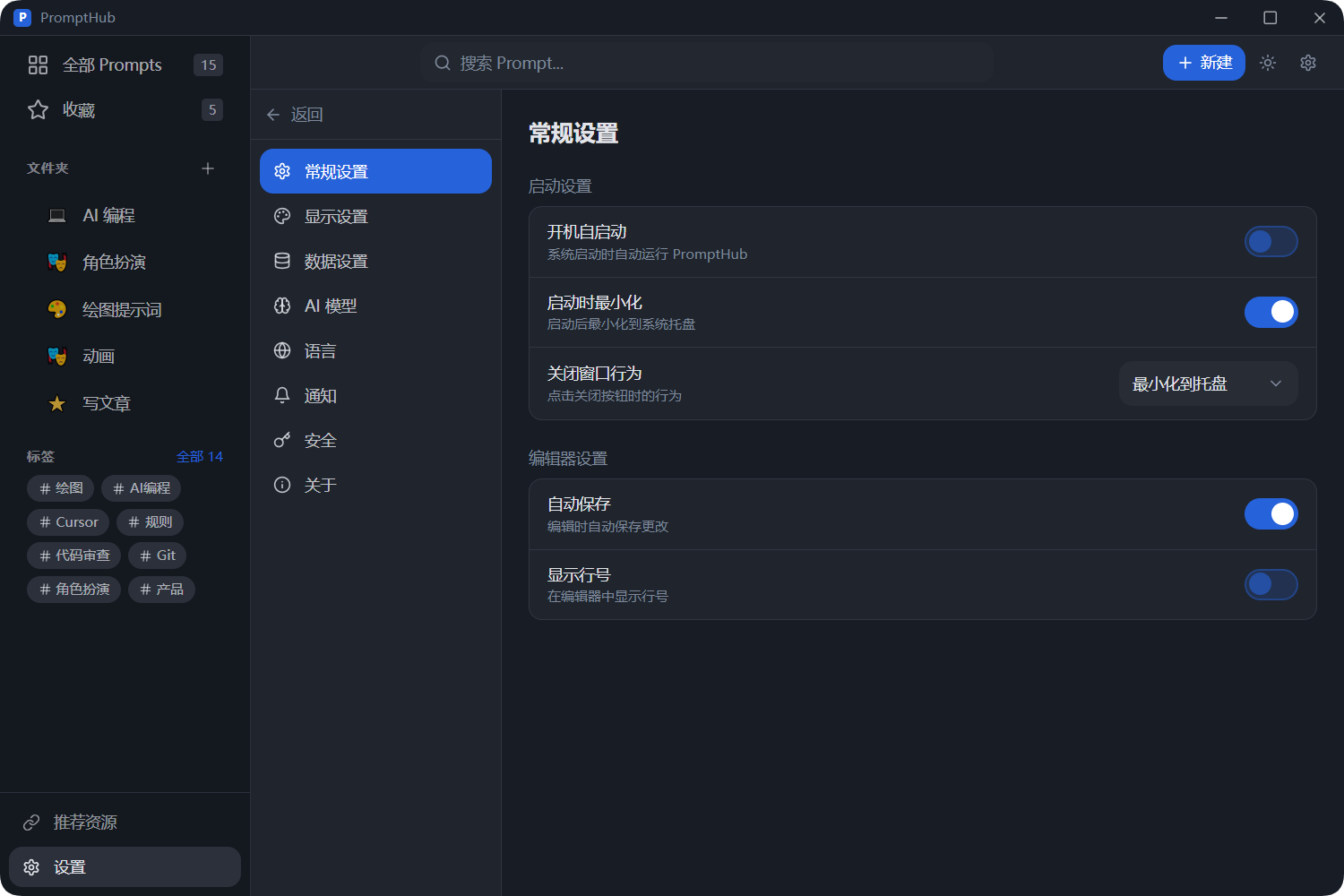The width and height of the screenshot is (1344, 896).
Task: Select the # 角色扮演 tag chip
Action: coord(74,589)
